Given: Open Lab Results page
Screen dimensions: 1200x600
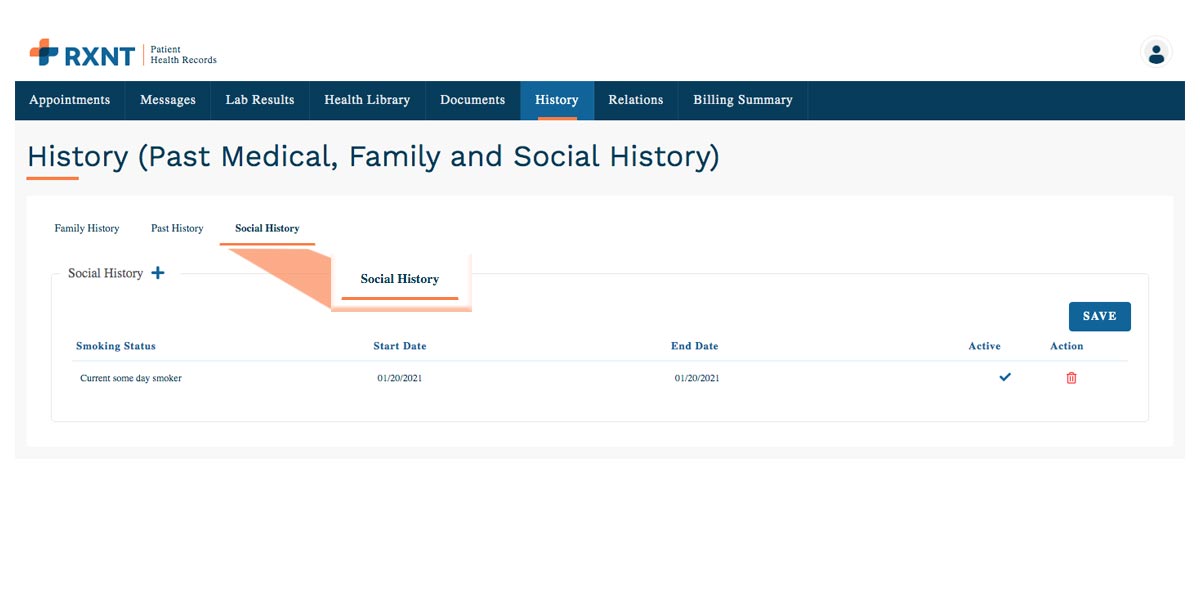Looking at the screenshot, I should (260, 100).
